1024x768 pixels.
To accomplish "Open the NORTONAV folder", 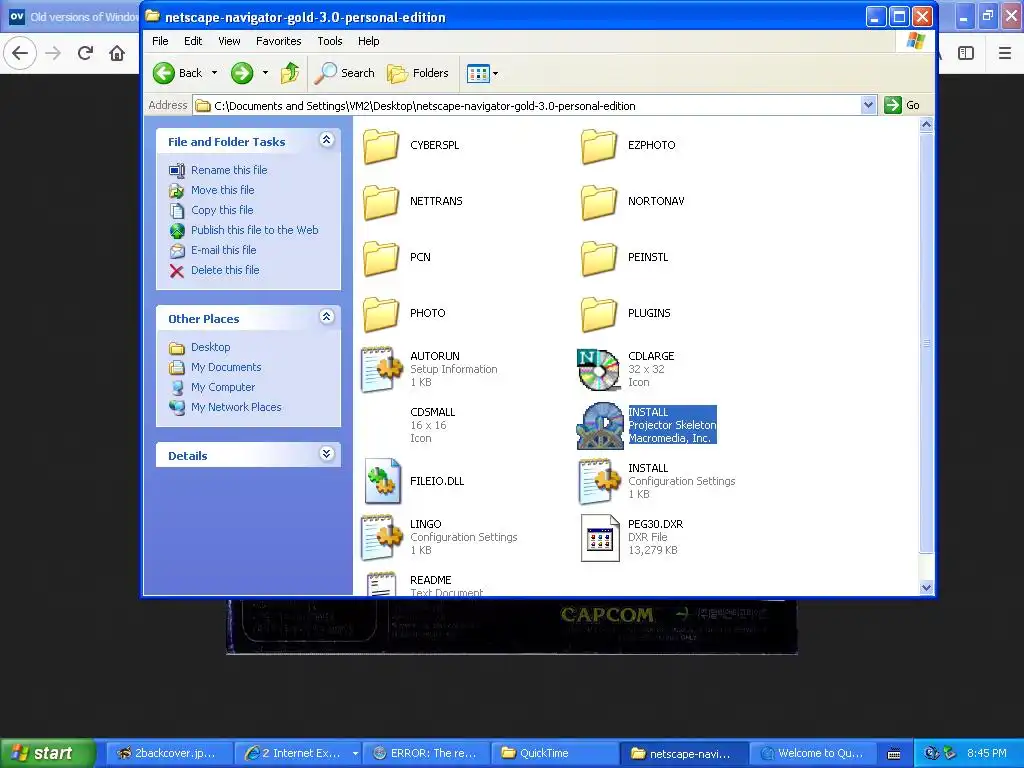I will [x=599, y=202].
